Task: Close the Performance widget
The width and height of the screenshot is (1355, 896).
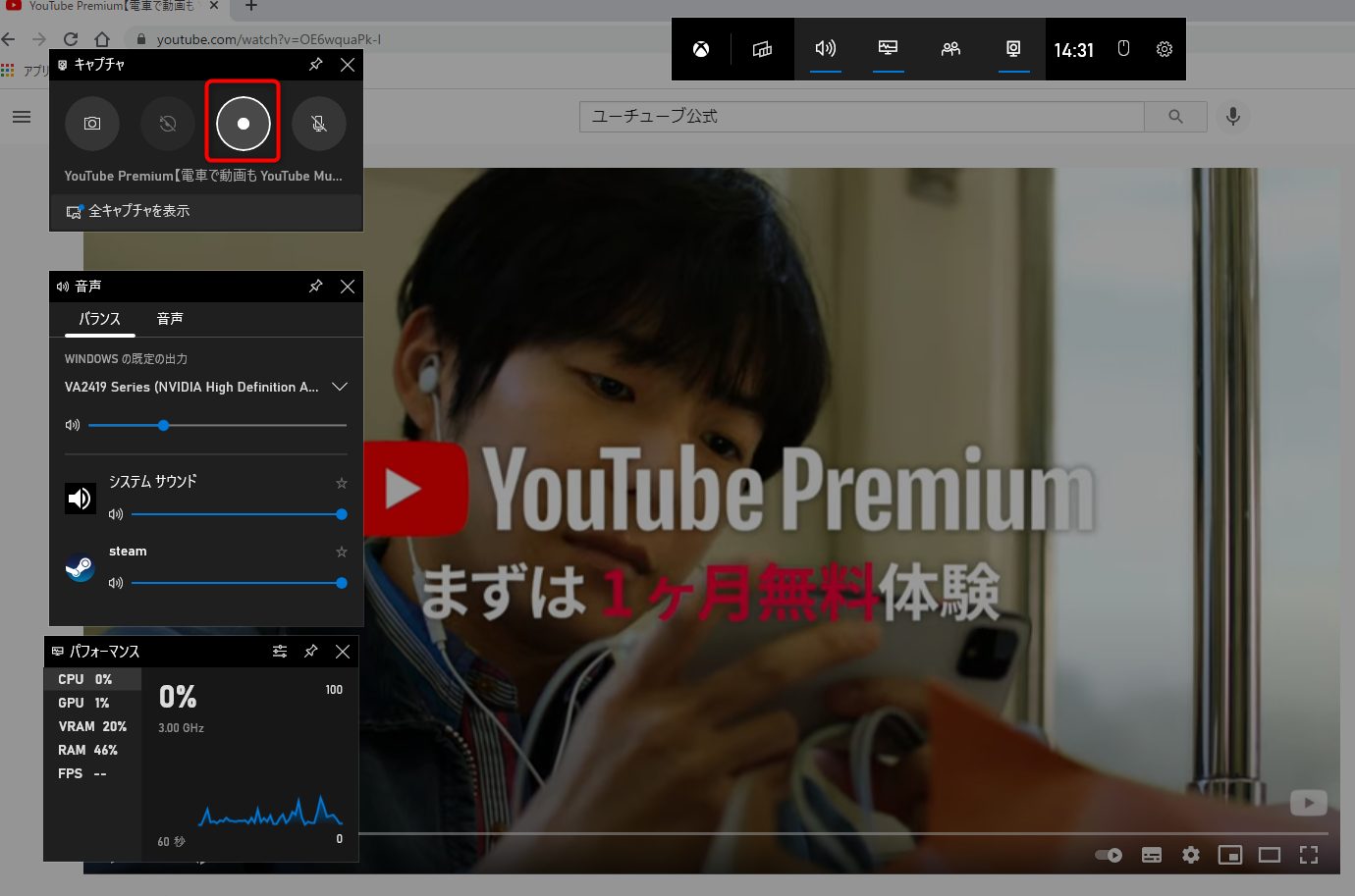Action: coord(343,652)
